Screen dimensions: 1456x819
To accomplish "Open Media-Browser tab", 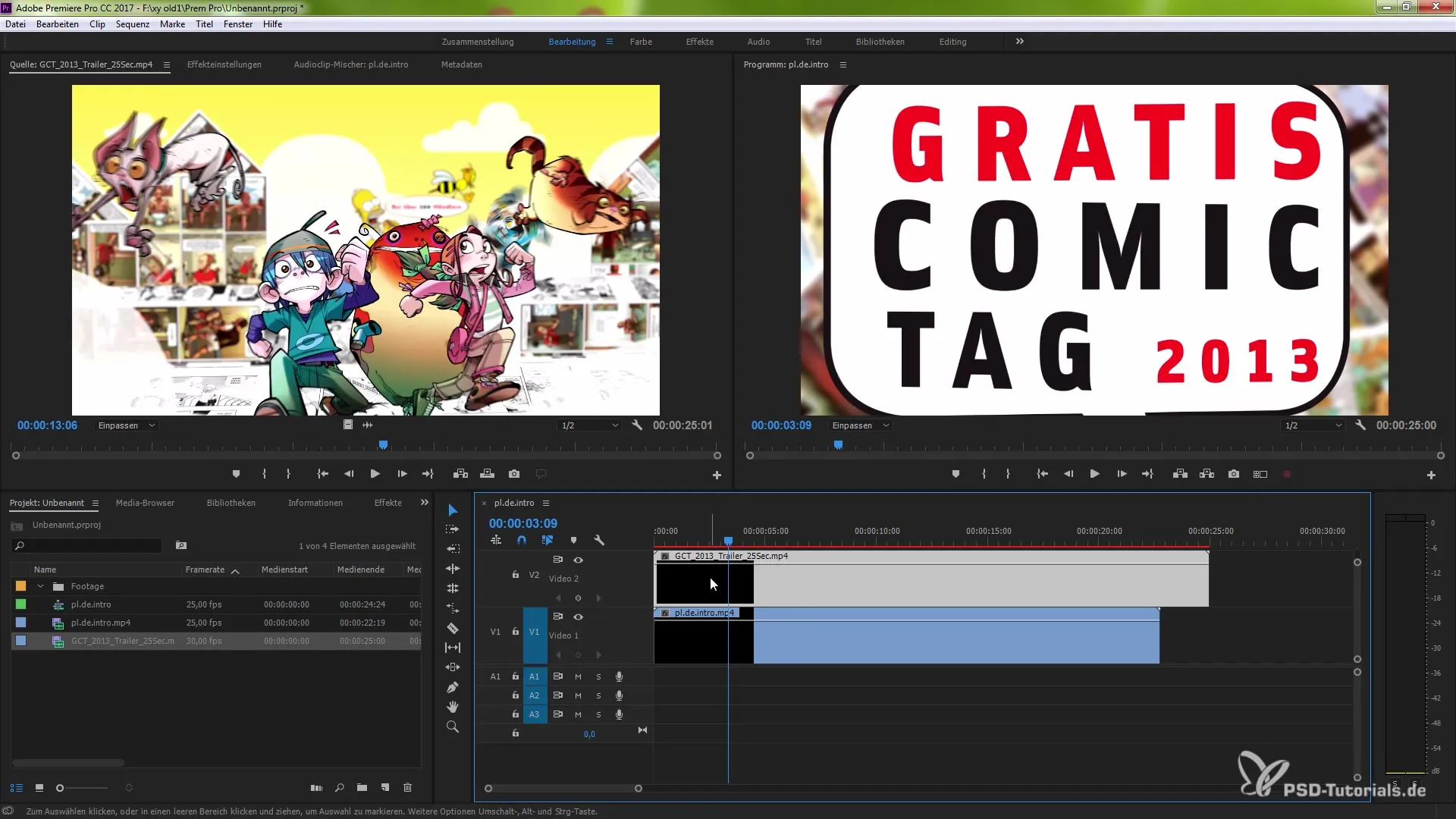I will (x=145, y=503).
